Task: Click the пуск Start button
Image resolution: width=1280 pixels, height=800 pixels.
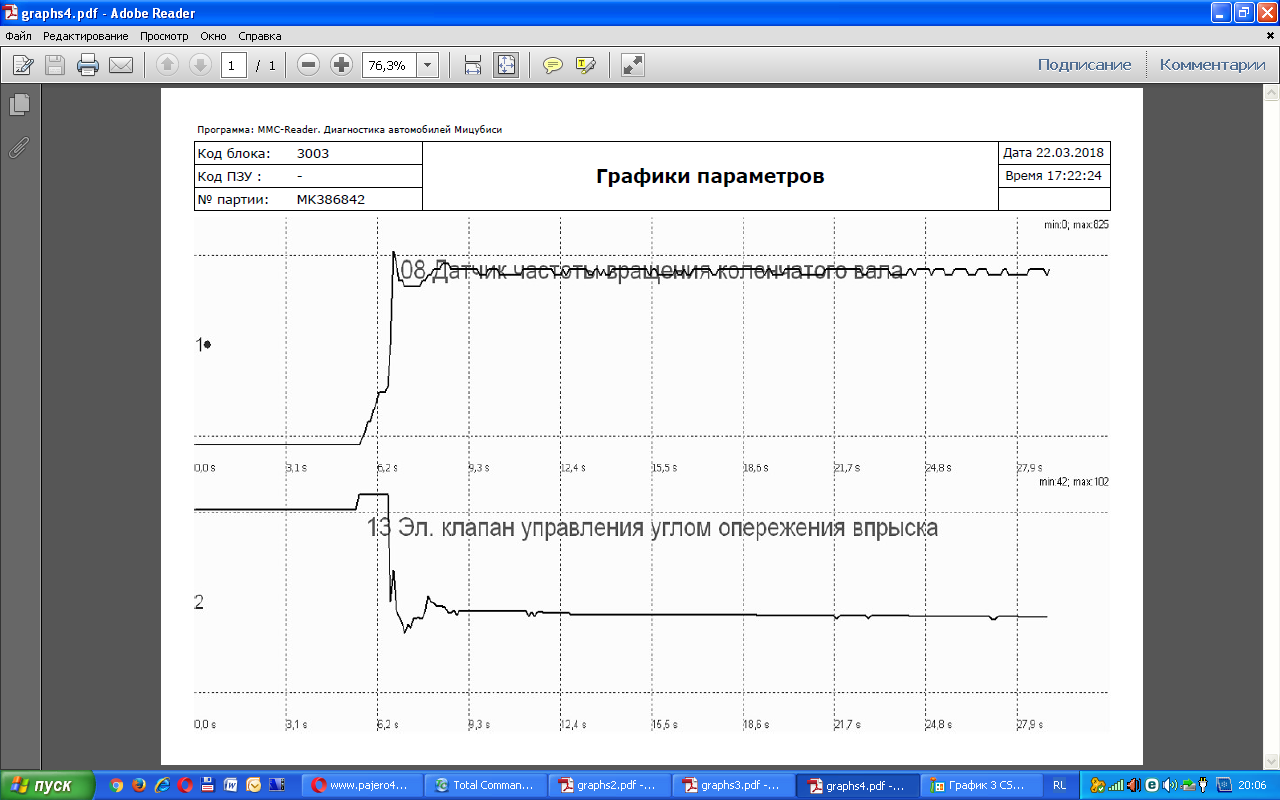Action: tap(47, 786)
